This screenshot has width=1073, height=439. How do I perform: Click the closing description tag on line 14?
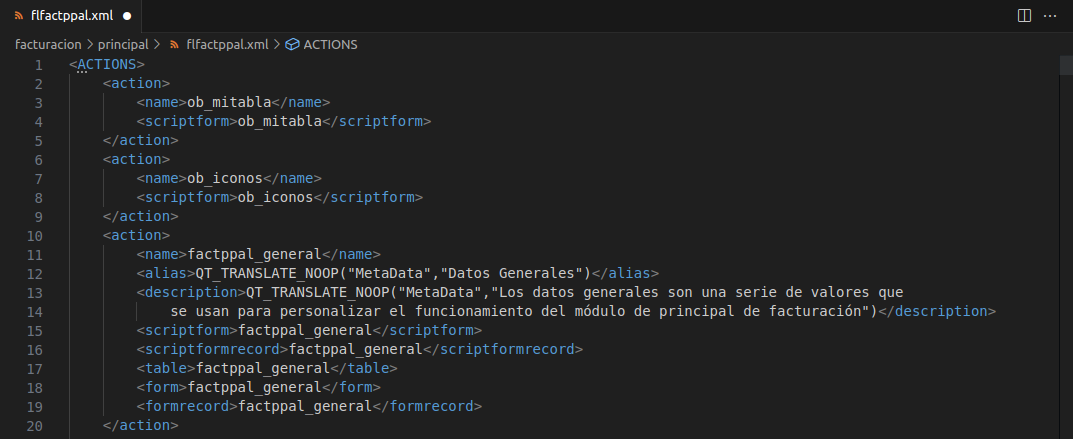pos(937,311)
